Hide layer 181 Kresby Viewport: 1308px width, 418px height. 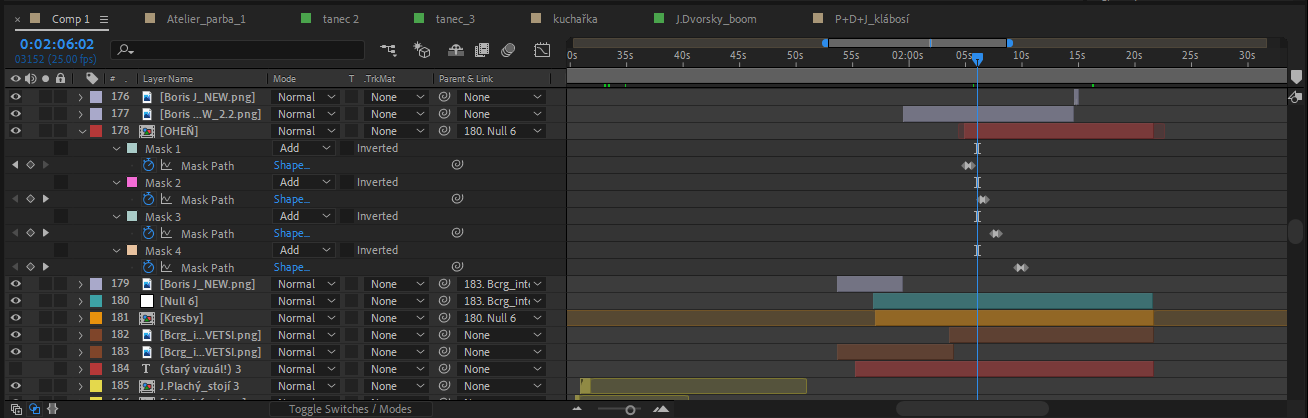15,318
